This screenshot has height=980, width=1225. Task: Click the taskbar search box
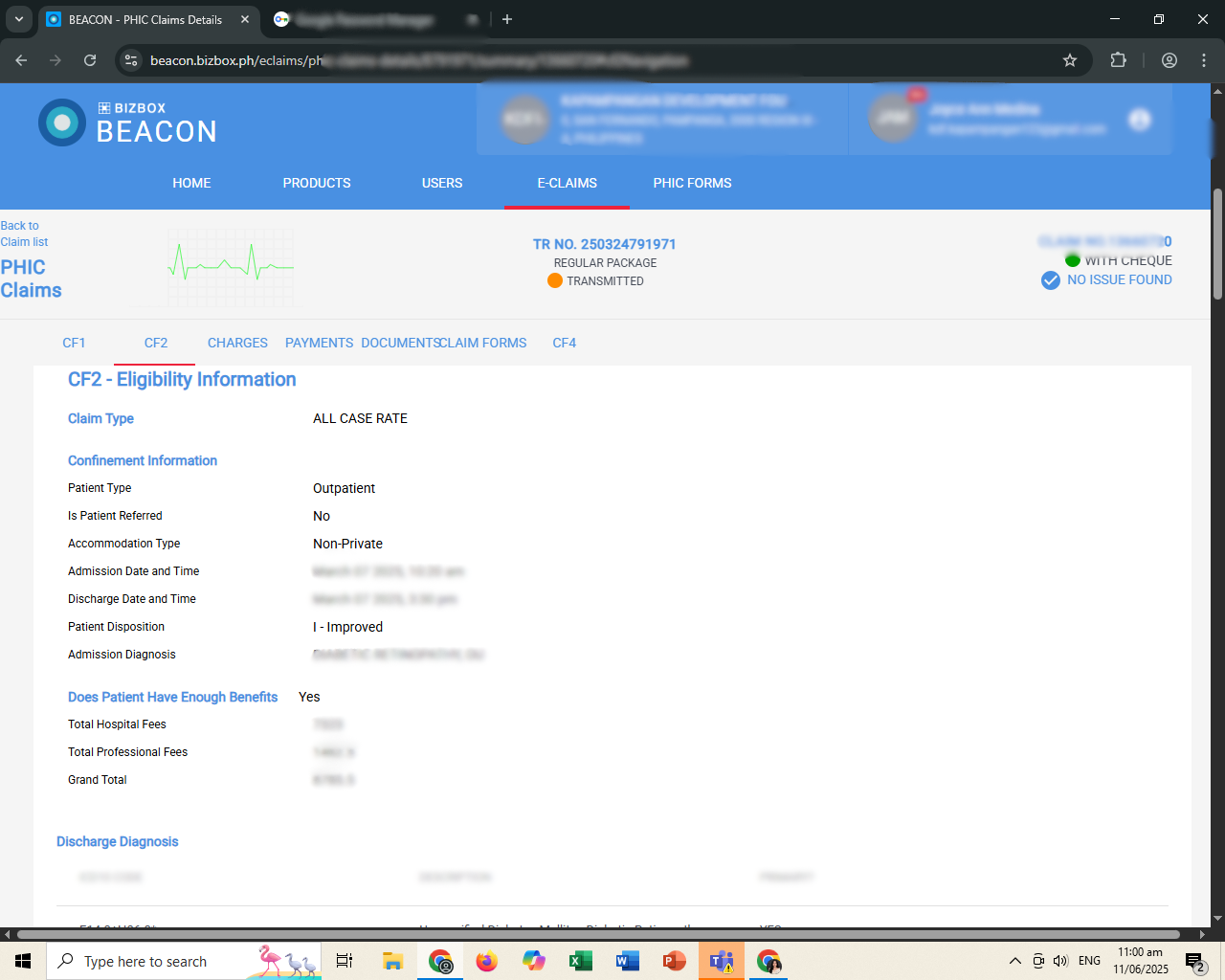point(184,961)
